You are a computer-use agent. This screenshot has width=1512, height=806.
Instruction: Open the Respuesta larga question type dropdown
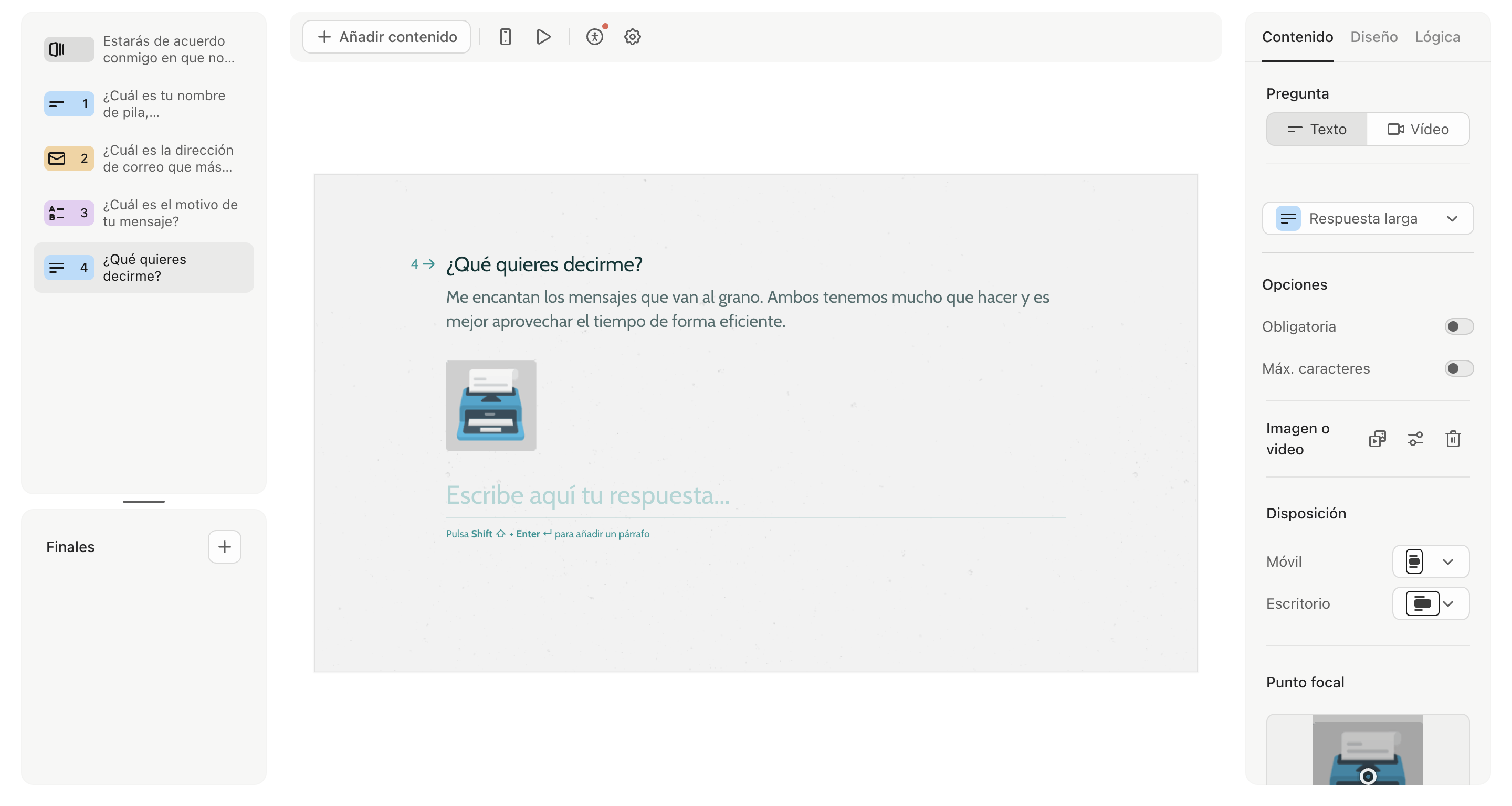pos(1368,218)
